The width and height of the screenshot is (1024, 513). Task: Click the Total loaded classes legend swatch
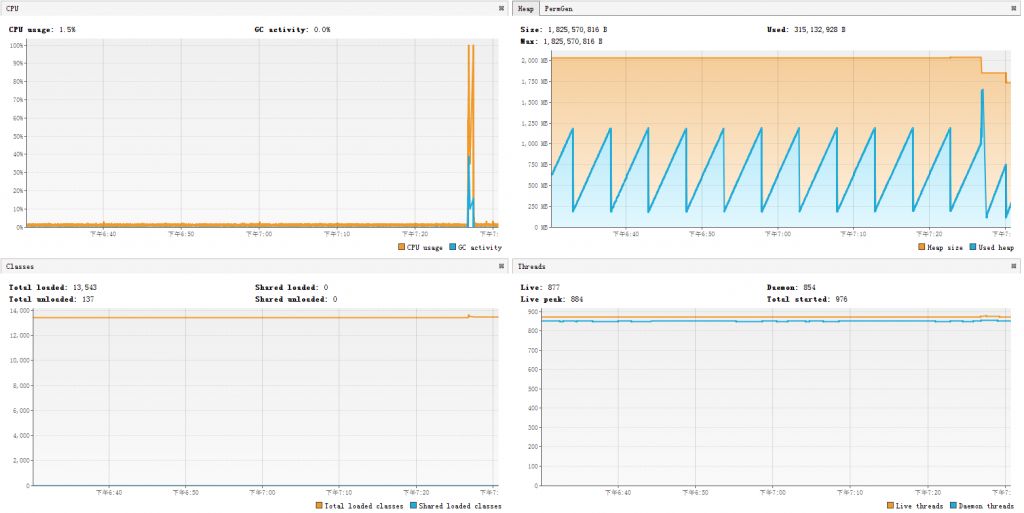point(318,506)
